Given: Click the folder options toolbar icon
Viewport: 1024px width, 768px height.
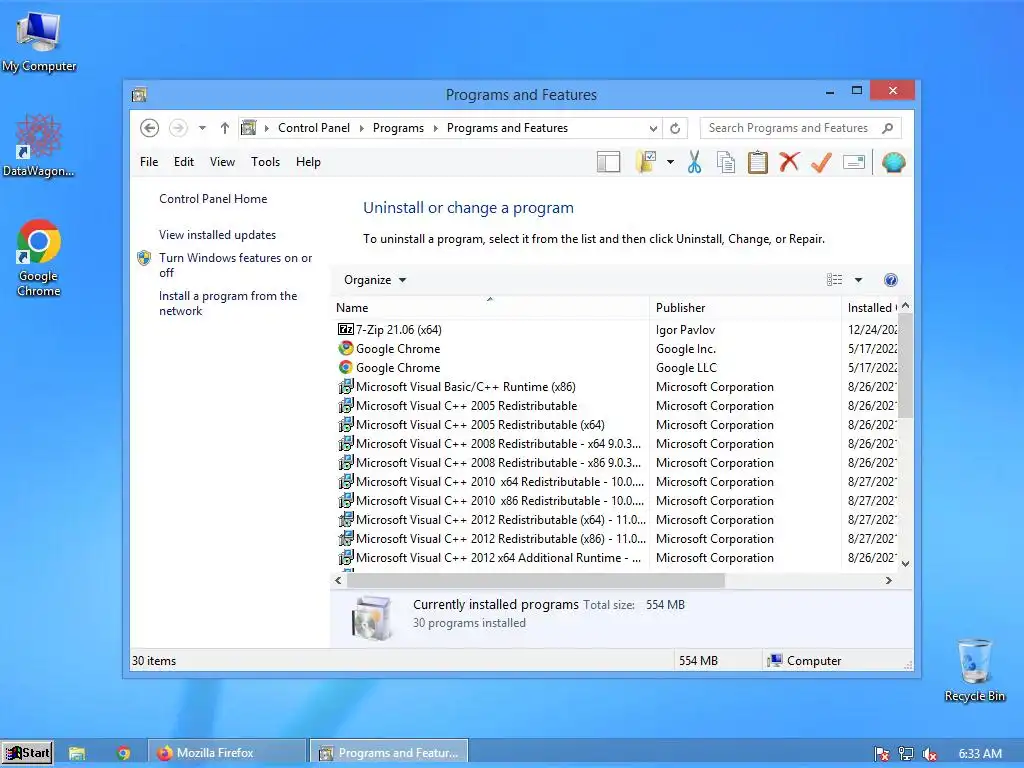Looking at the screenshot, I should tap(646, 162).
